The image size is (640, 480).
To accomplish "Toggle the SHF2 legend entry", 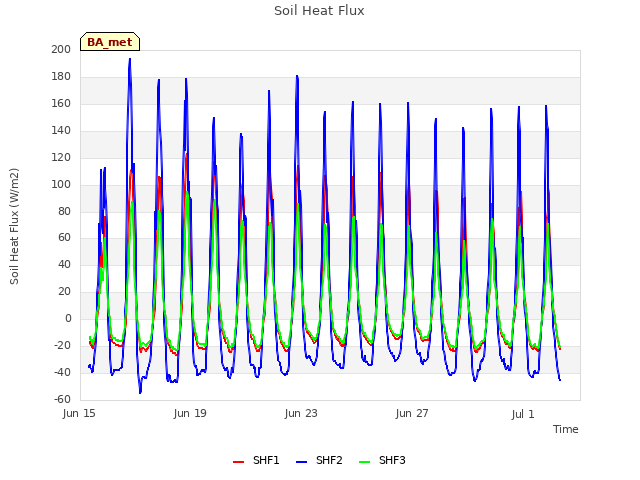I will tap(319, 460).
